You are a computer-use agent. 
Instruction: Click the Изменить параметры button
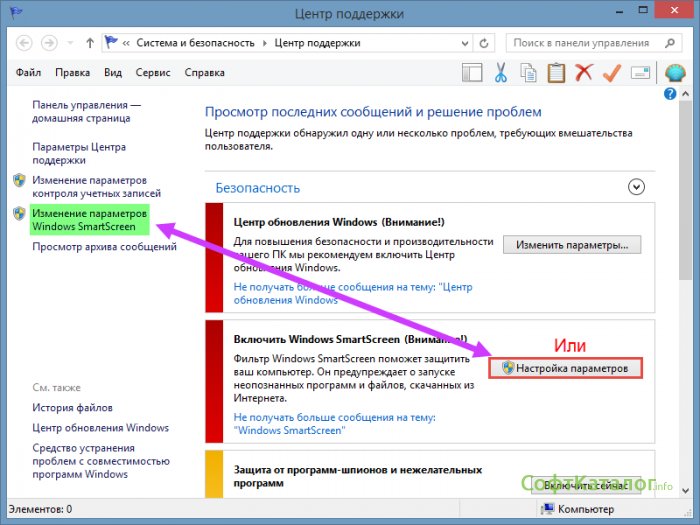[x=571, y=245]
